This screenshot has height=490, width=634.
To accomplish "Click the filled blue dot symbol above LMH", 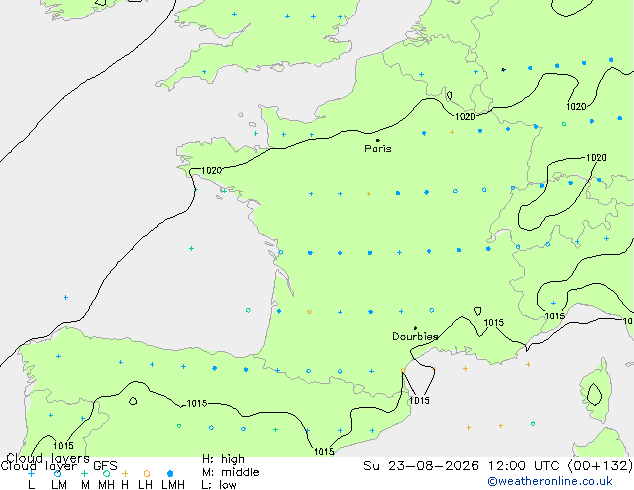I will point(170,473).
